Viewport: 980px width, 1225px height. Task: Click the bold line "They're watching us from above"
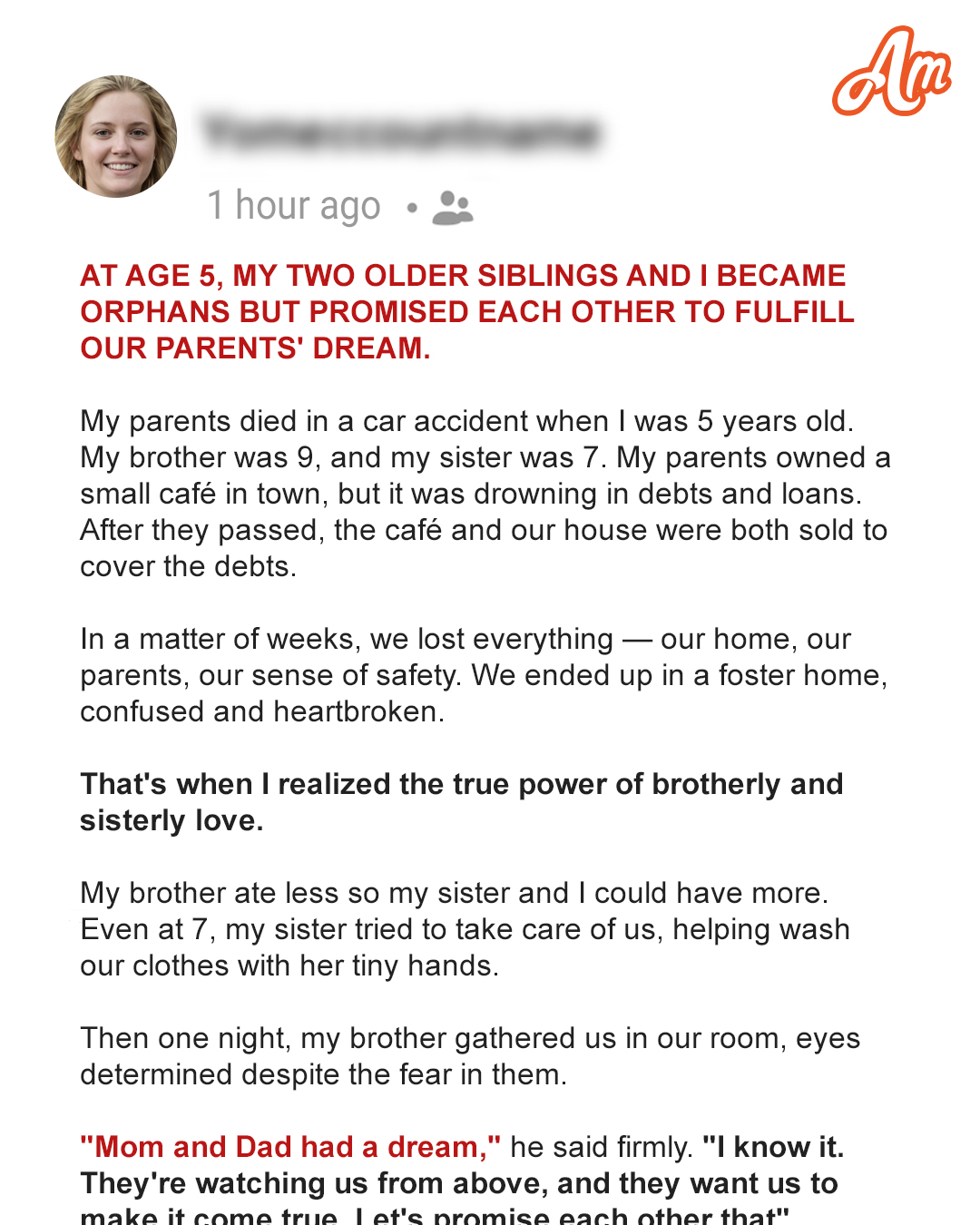[459, 1183]
